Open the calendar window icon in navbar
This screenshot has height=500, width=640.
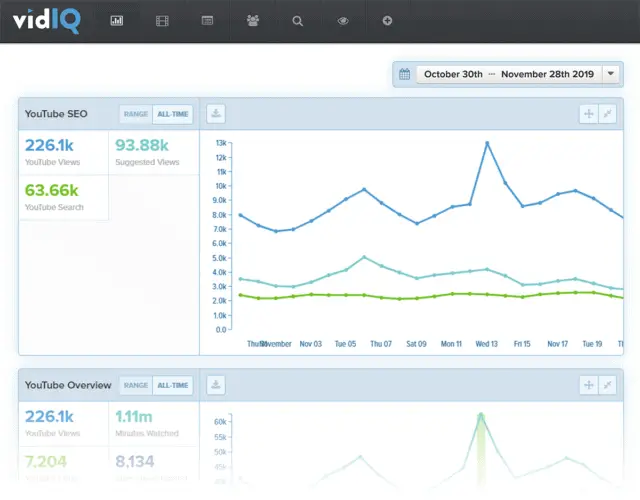207,20
